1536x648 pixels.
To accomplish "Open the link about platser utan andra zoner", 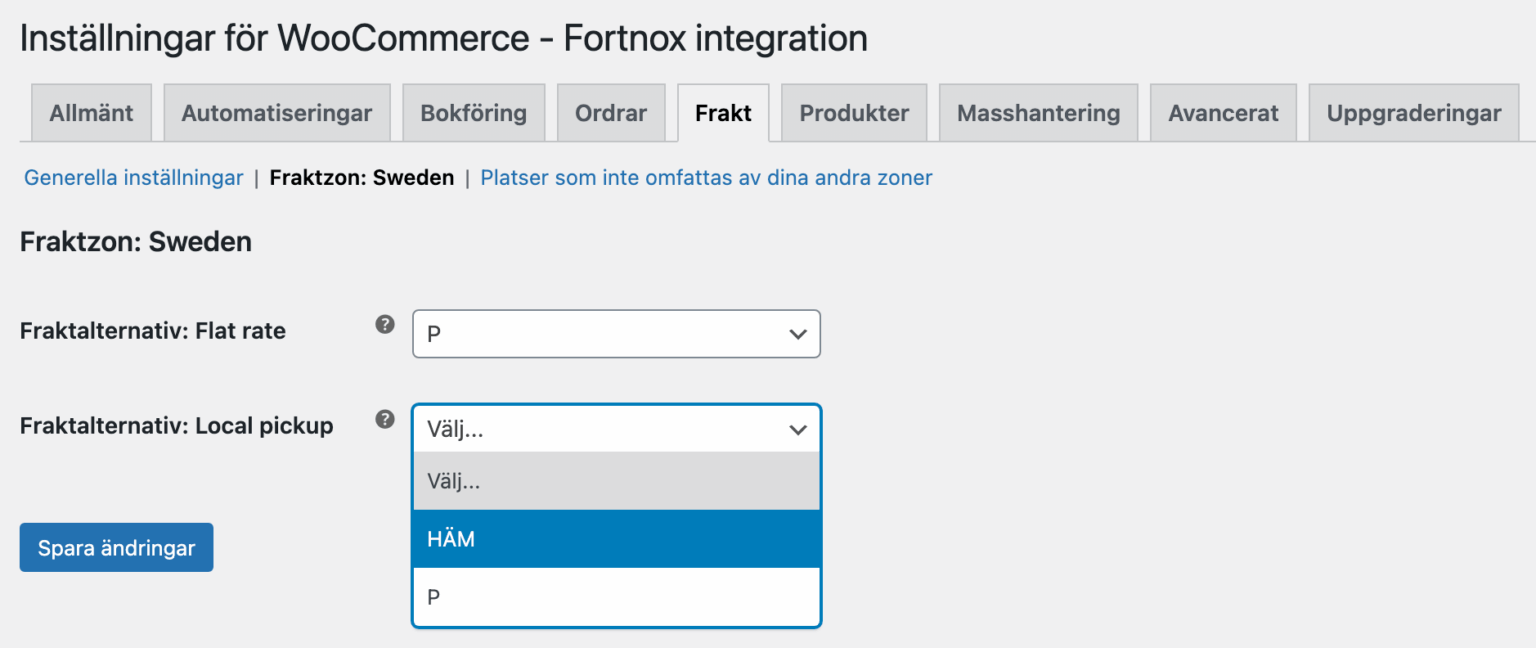I will (x=705, y=177).
